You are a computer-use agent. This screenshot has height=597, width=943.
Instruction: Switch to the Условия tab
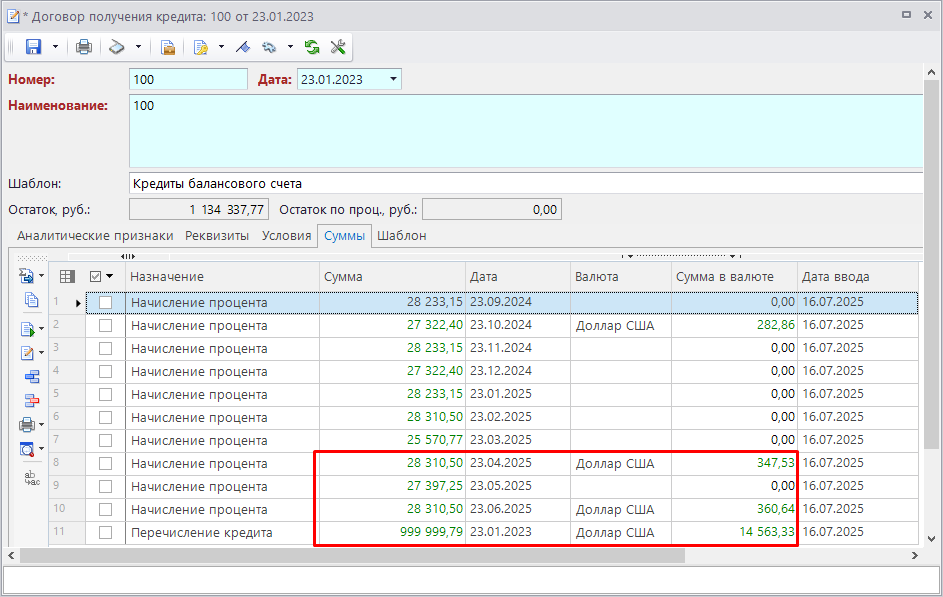point(286,236)
